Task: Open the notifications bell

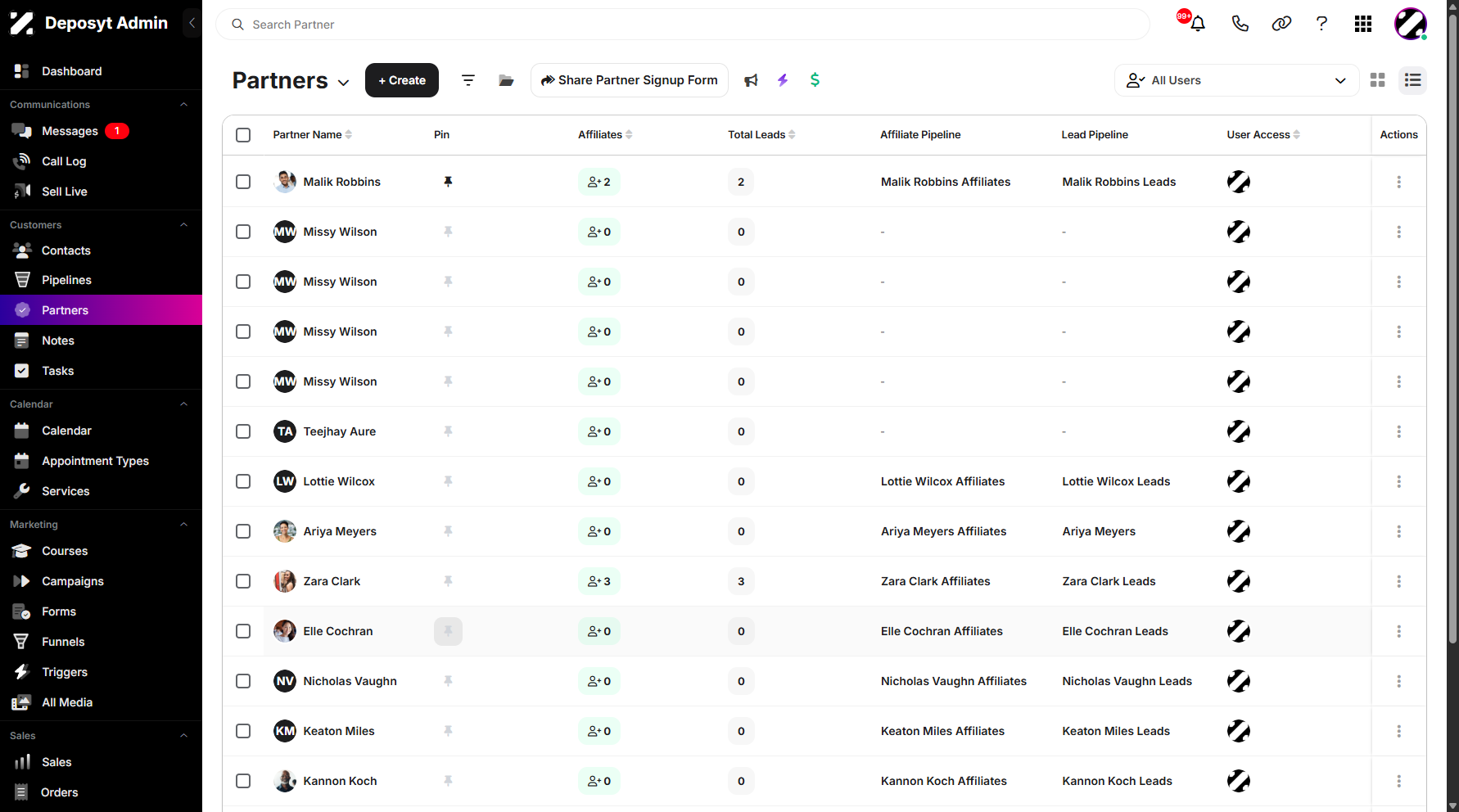Action: coord(1197,24)
